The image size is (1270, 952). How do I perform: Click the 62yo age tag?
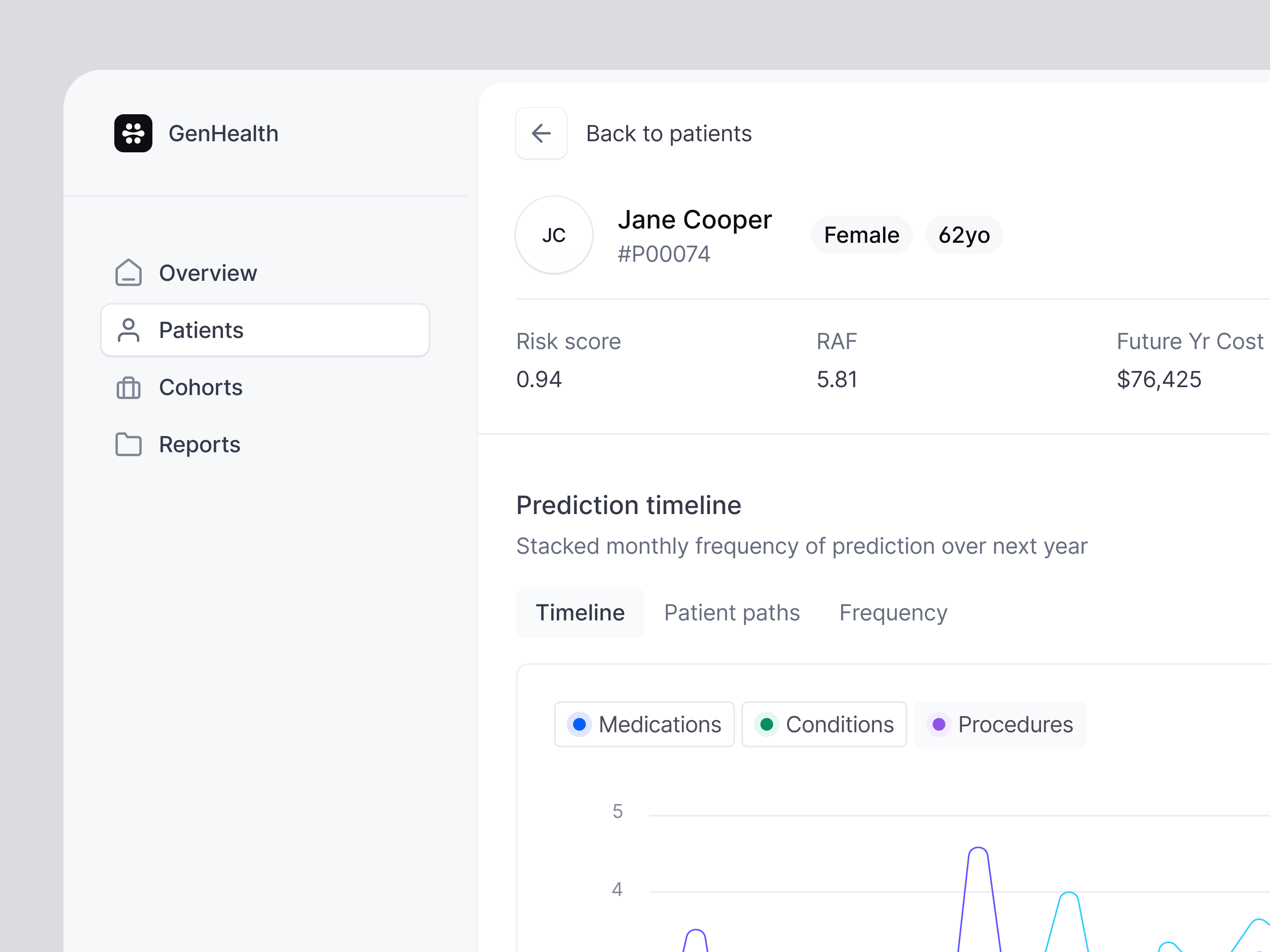pos(964,235)
